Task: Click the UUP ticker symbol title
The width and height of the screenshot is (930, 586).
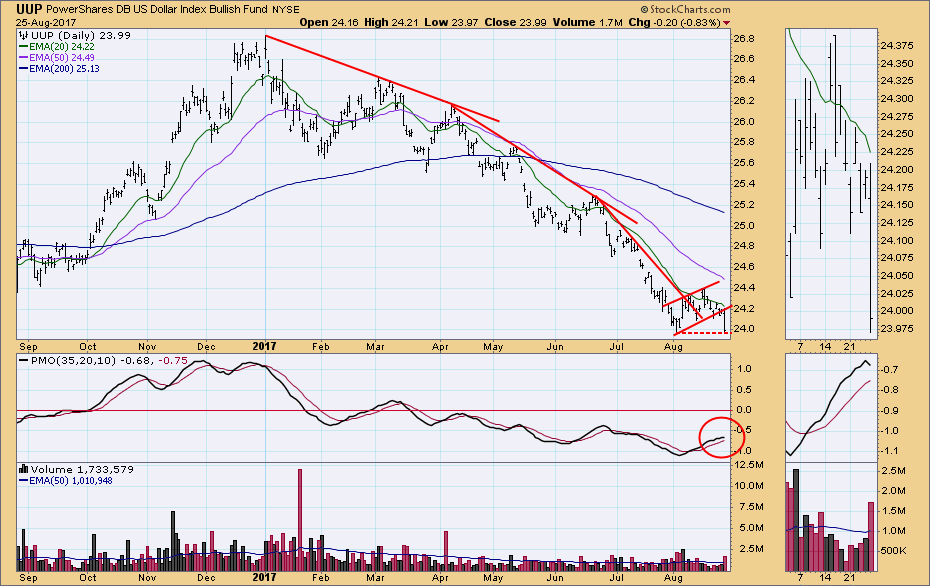Action: pos(28,9)
